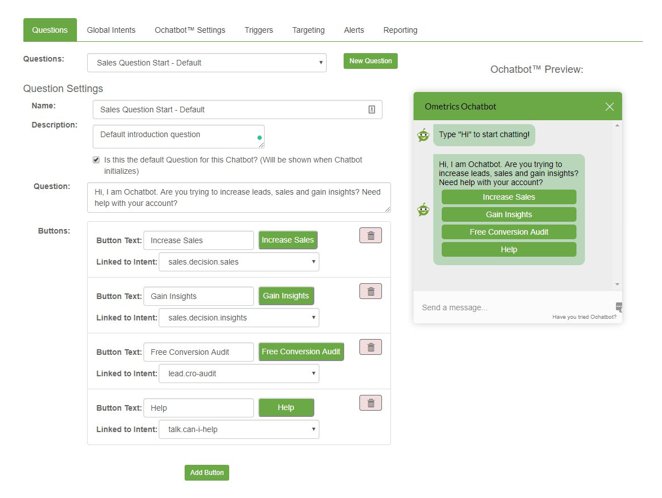Open the Reporting tab

(x=400, y=30)
